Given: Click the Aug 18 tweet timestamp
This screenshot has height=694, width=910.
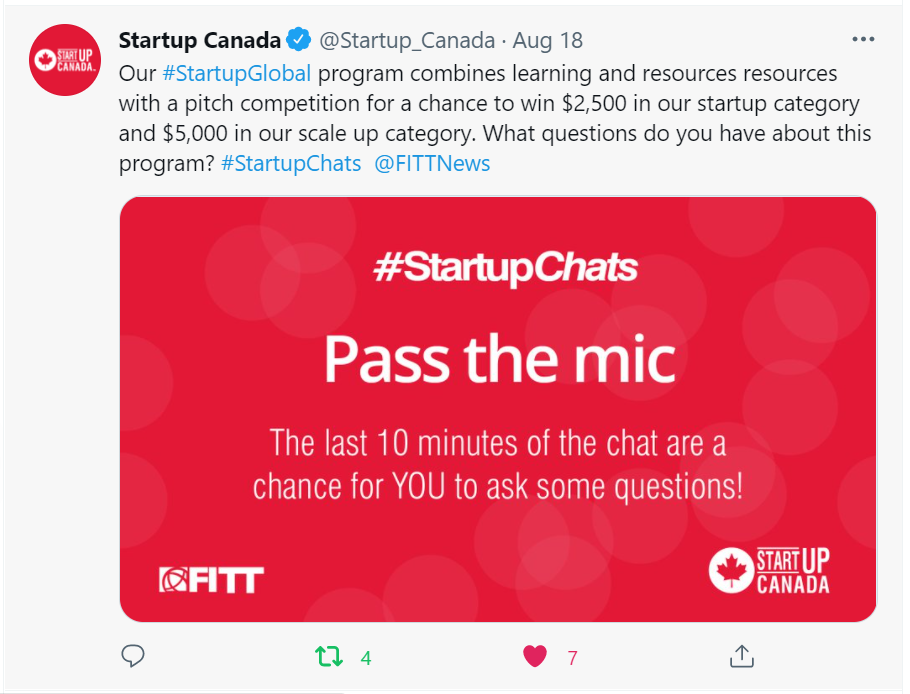Looking at the screenshot, I should pos(548,41).
